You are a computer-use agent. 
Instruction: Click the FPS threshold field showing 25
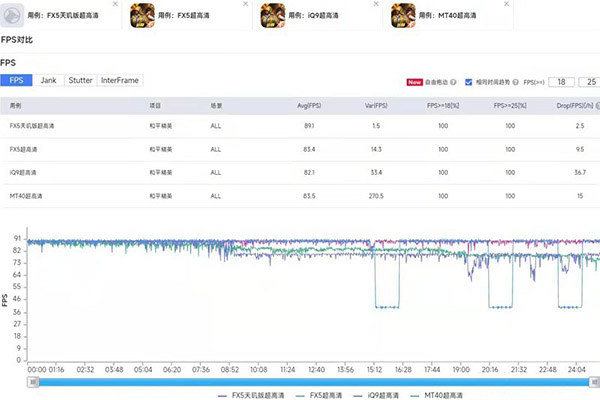point(590,81)
